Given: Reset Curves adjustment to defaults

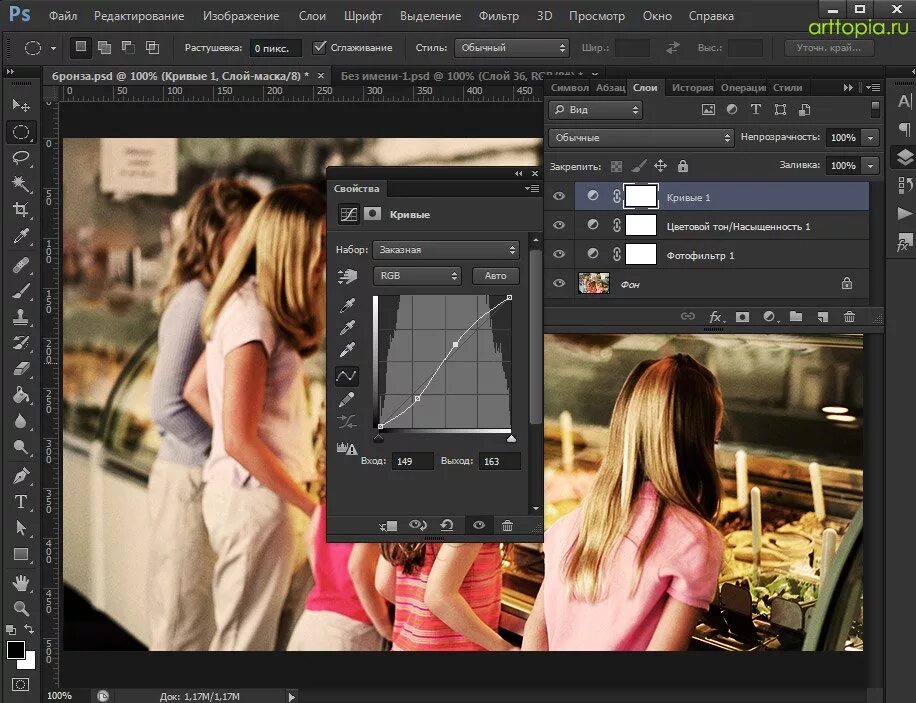Looking at the screenshot, I should (447, 525).
